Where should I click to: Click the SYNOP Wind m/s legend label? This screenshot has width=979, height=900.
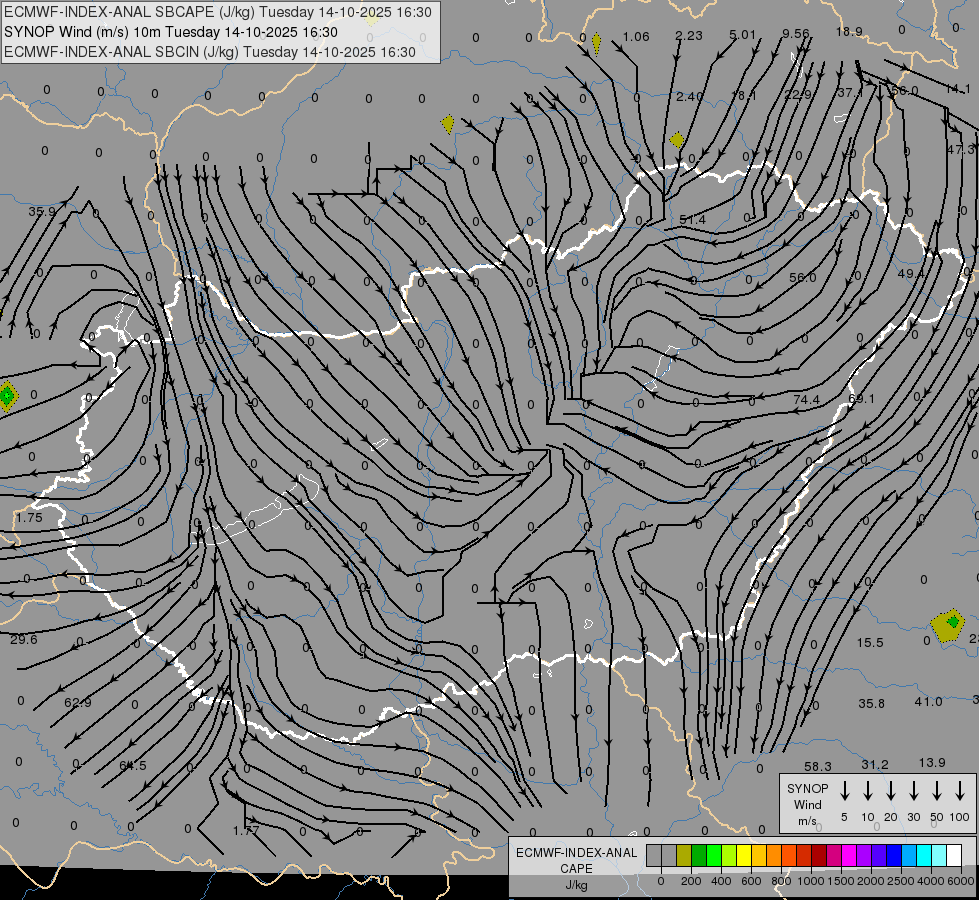[807, 804]
